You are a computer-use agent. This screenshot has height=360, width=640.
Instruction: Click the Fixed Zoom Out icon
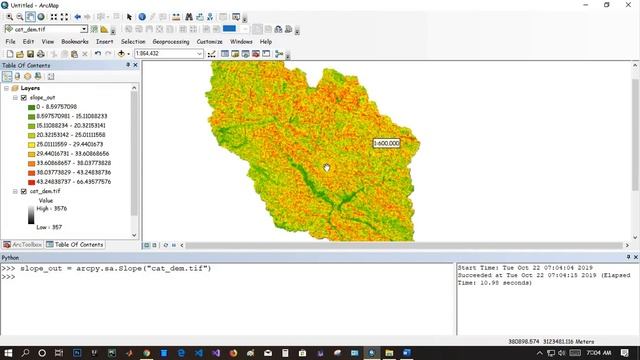64,17
